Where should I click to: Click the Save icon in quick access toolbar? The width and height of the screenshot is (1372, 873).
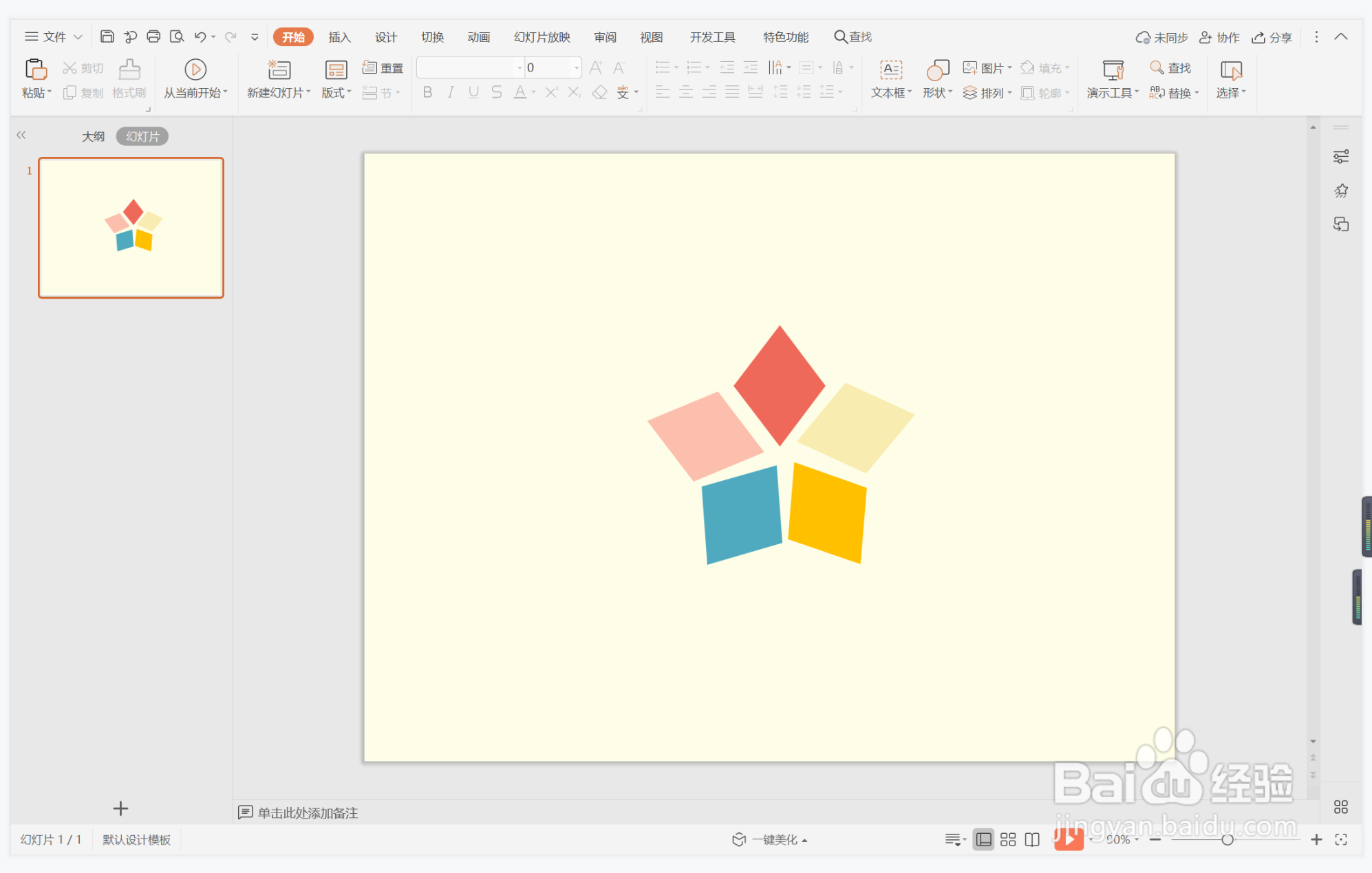[107, 36]
